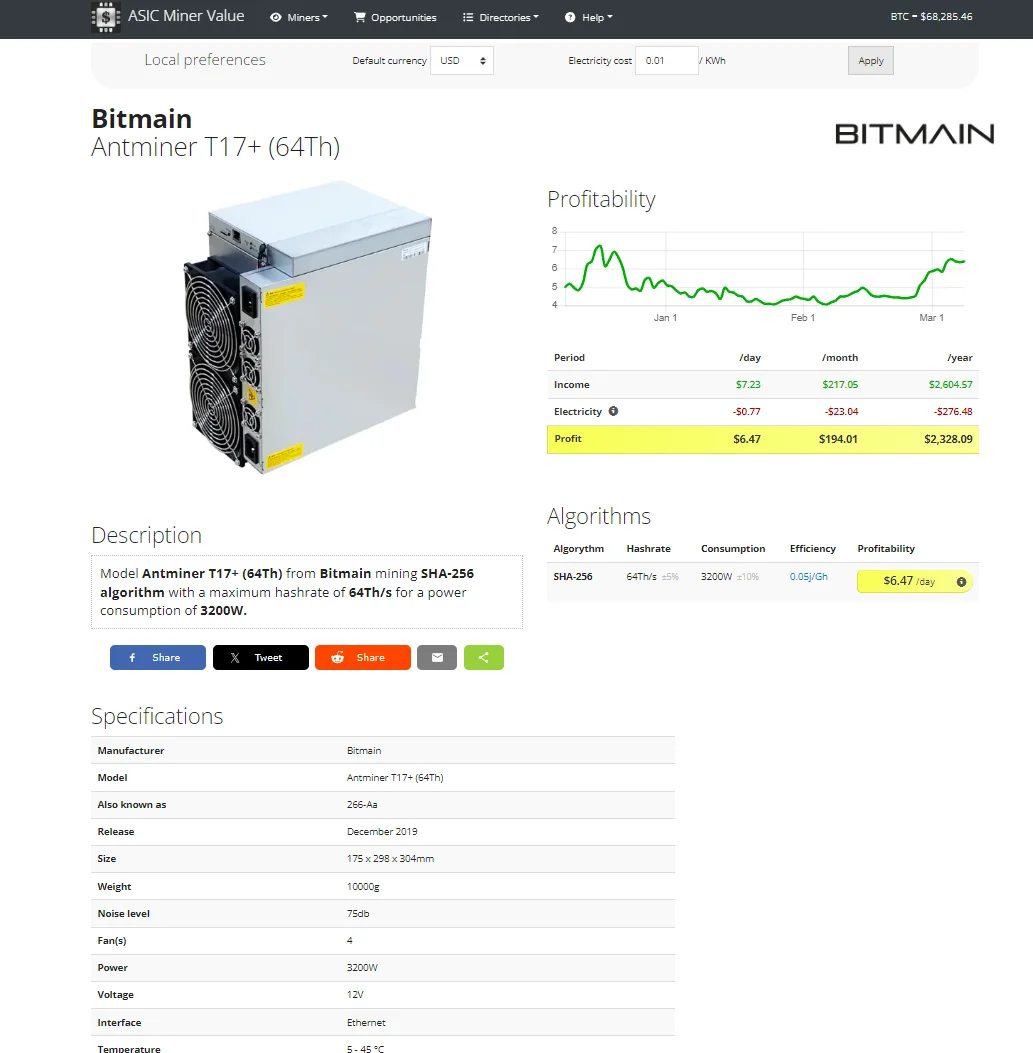
Task: Click the Profitability column header
Action: [886, 549]
